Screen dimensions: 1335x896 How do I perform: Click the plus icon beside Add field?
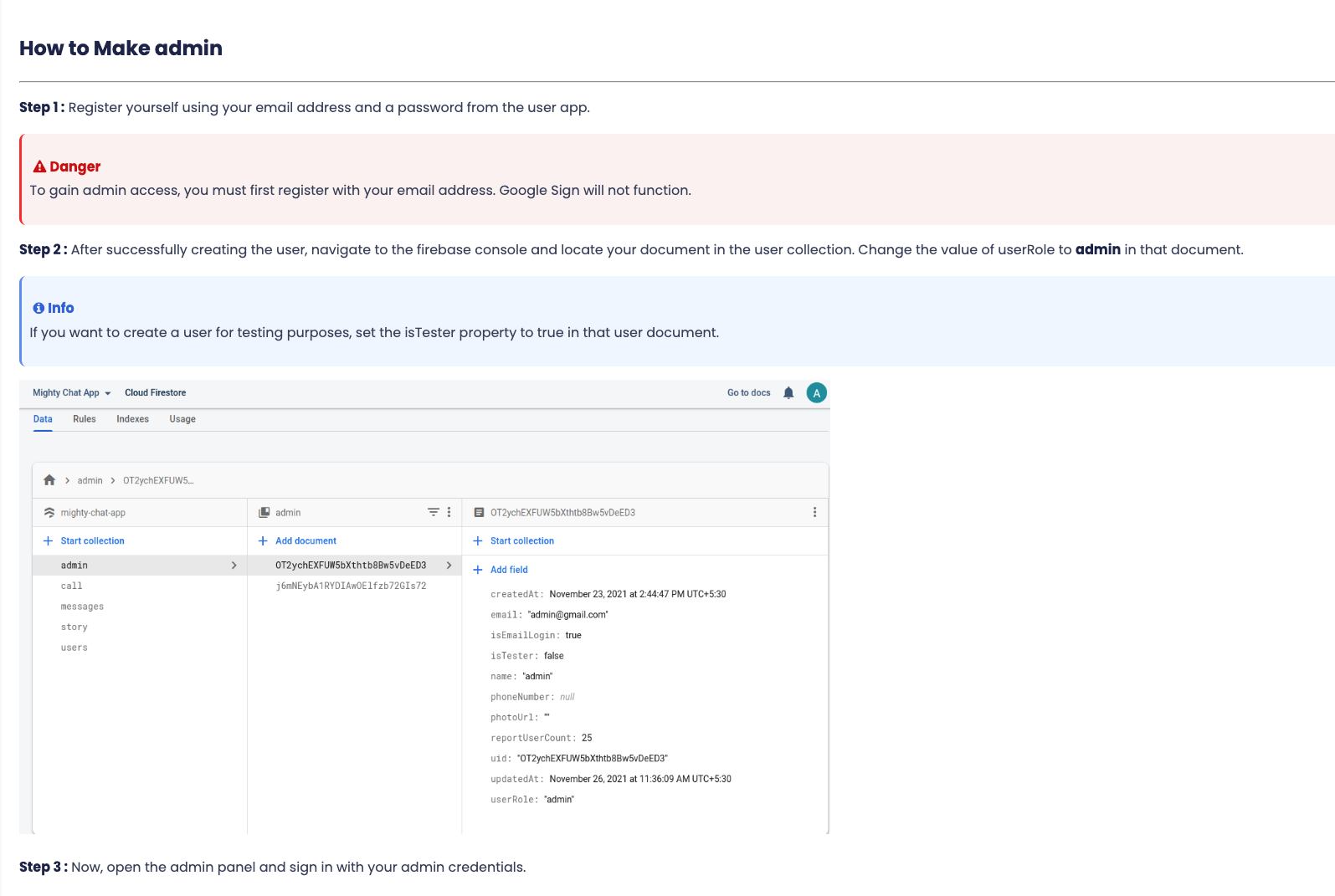[x=478, y=570]
